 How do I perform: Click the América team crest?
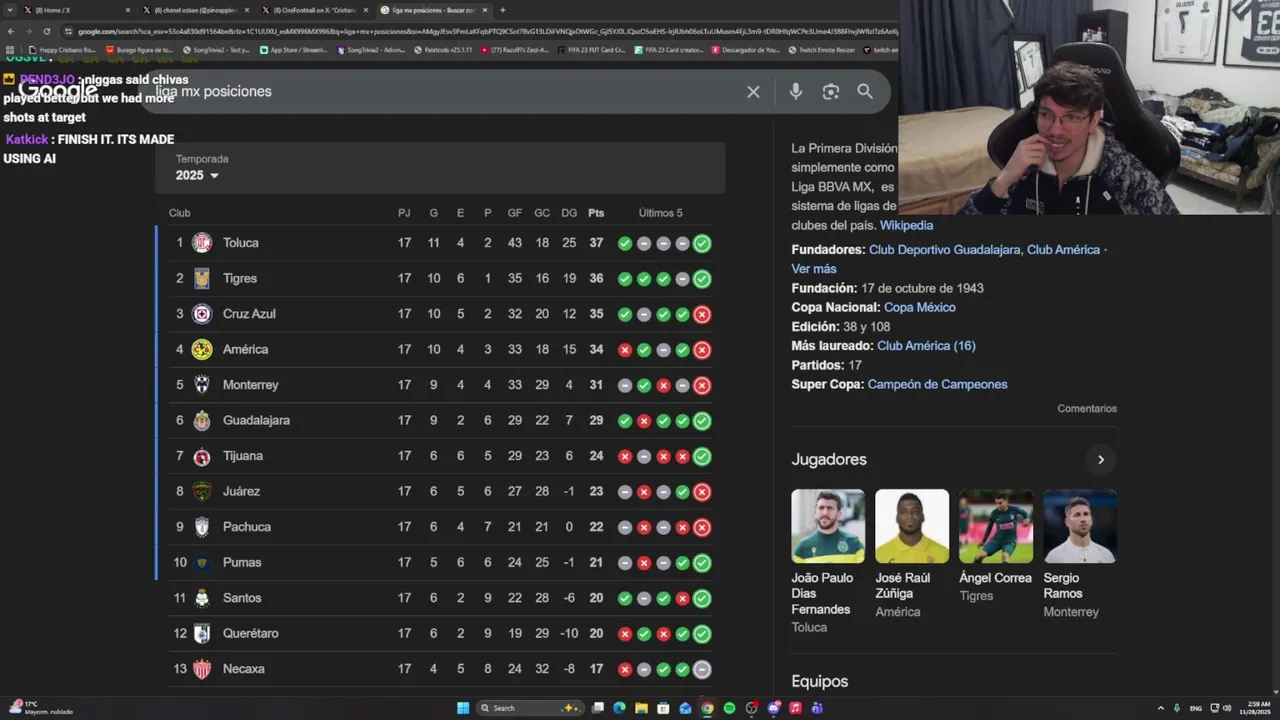[202, 350]
